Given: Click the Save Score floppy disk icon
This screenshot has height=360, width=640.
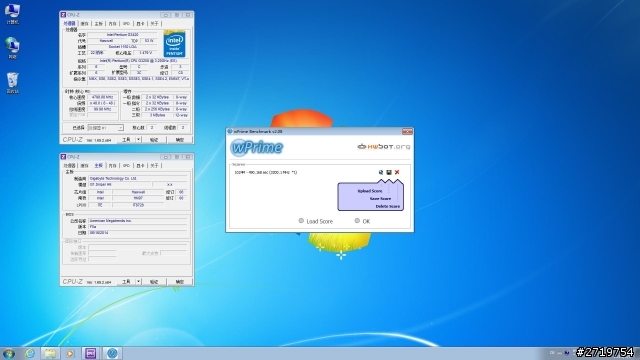Looking at the screenshot, I should [389, 172].
